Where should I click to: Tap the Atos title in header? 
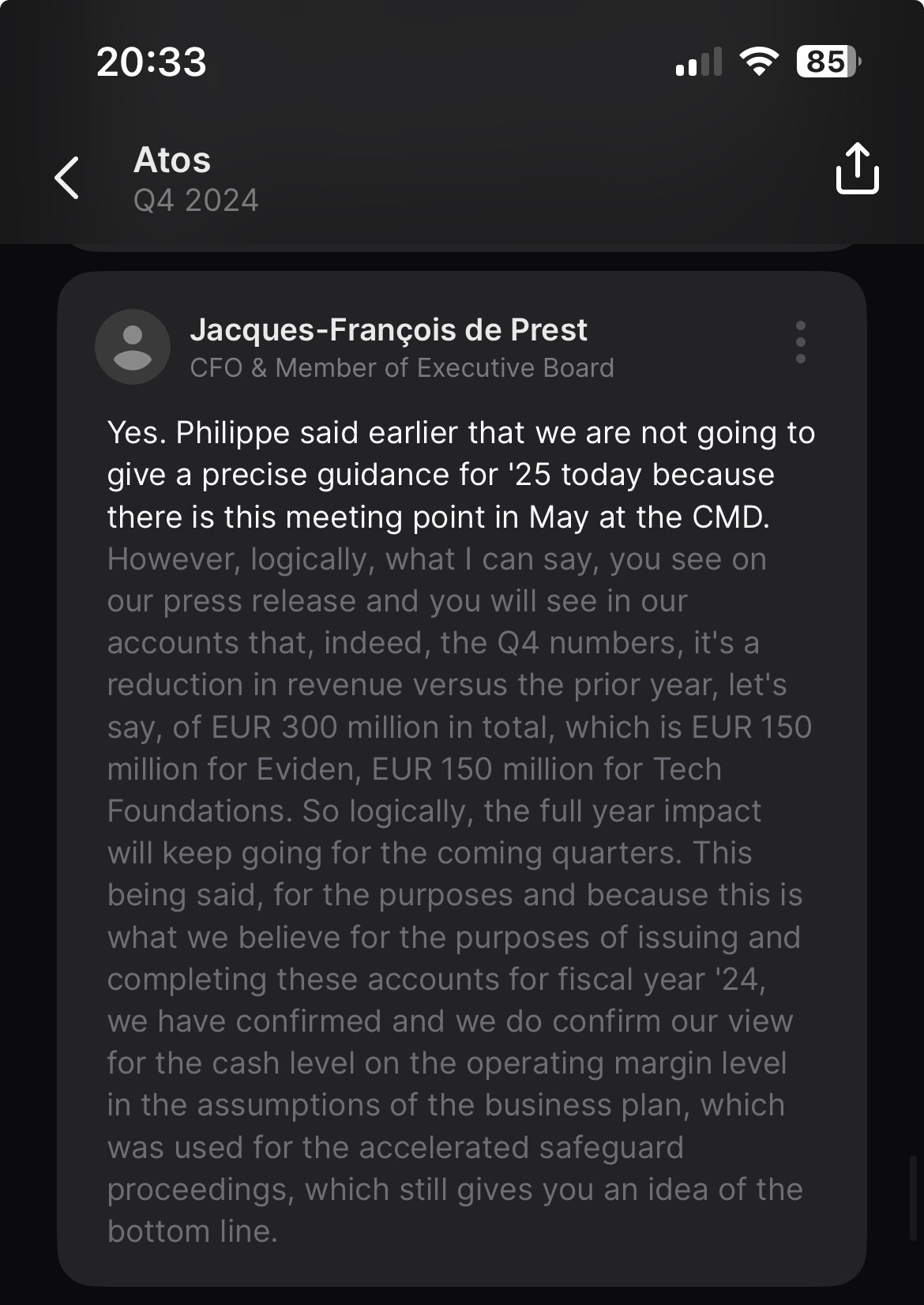172,160
